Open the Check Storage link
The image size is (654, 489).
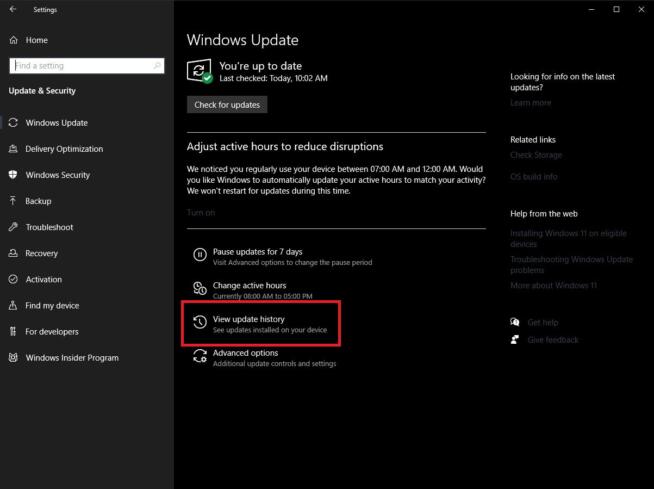pyautogui.click(x=536, y=155)
